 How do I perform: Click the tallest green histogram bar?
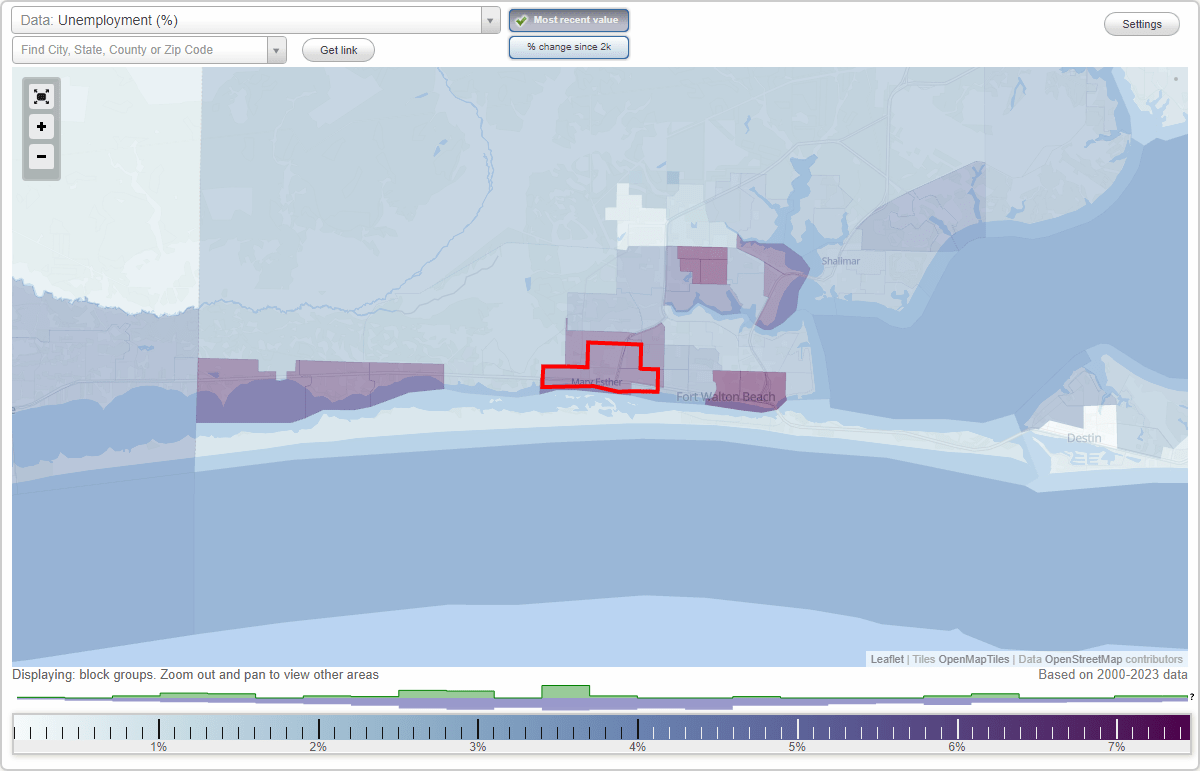[x=566, y=691]
